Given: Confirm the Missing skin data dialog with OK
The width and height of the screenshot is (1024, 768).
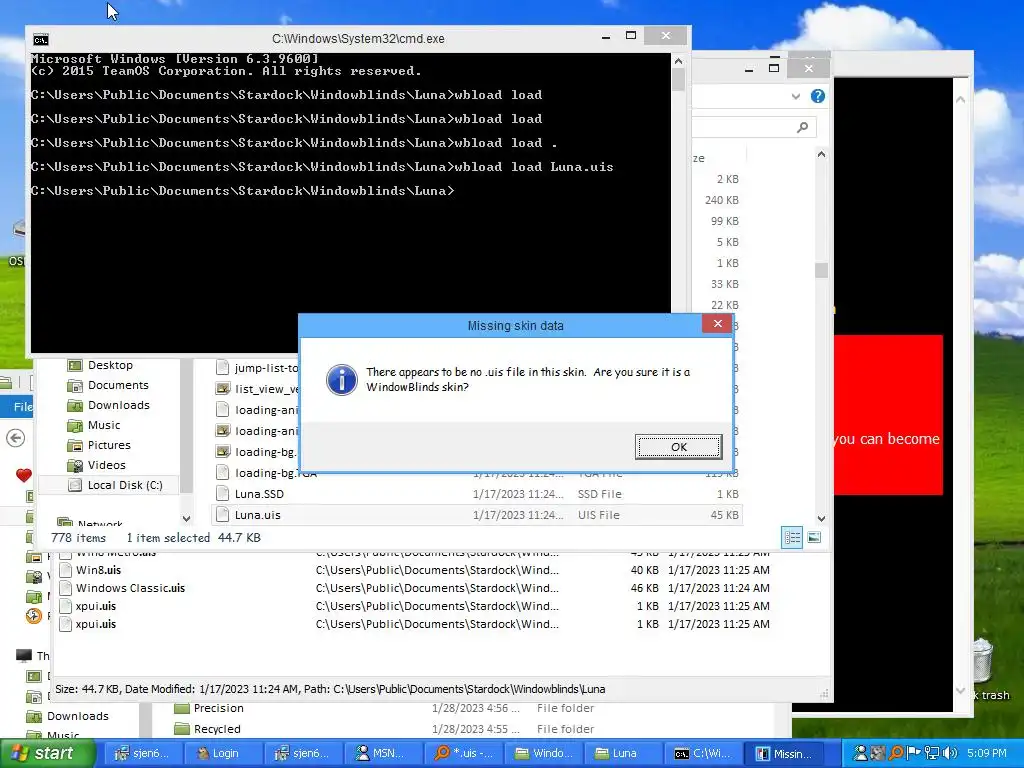Looking at the screenshot, I should click(679, 447).
